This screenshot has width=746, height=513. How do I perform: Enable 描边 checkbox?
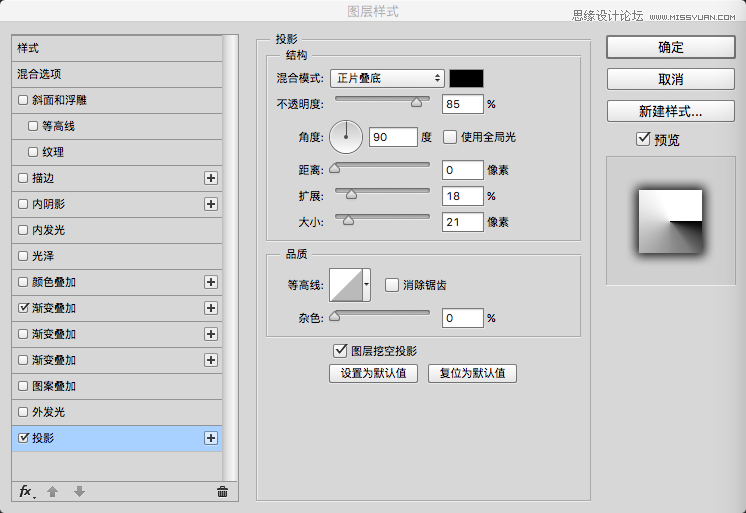tap(23, 178)
